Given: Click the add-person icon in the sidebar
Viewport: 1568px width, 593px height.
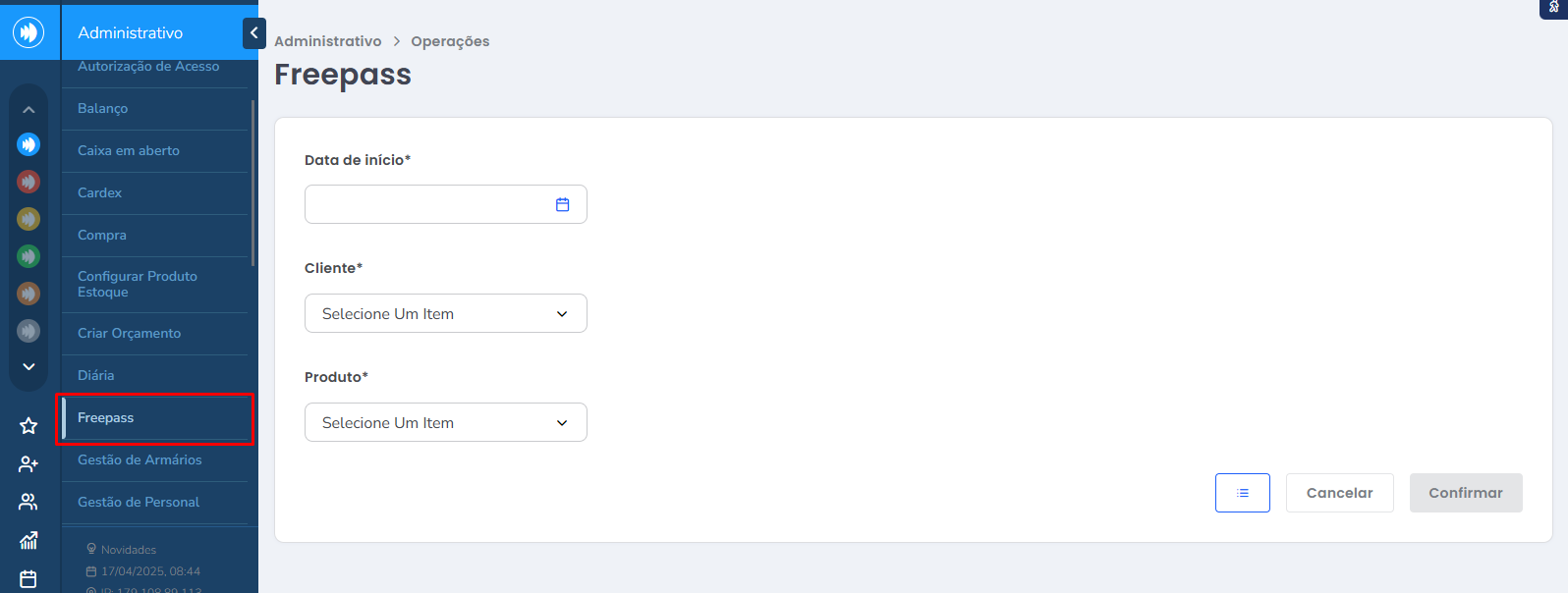Looking at the screenshot, I should click(28, 463).
